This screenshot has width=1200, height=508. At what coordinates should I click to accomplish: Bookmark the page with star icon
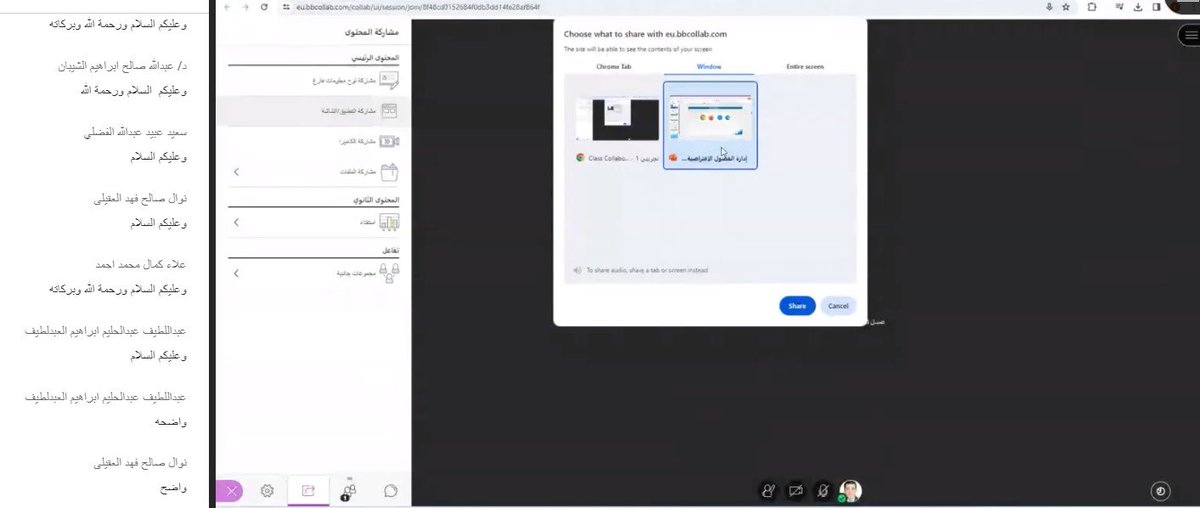pos(1066,7)
